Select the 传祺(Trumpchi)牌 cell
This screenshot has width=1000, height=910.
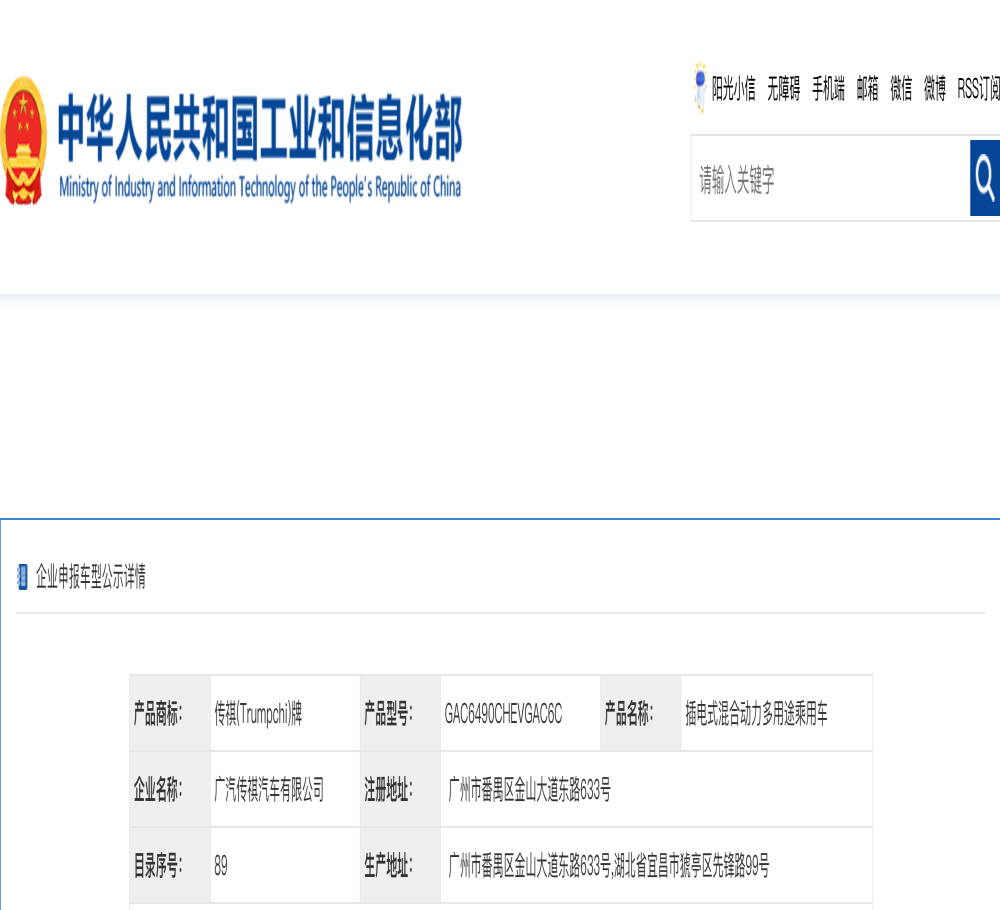click(x=285, y=713)
